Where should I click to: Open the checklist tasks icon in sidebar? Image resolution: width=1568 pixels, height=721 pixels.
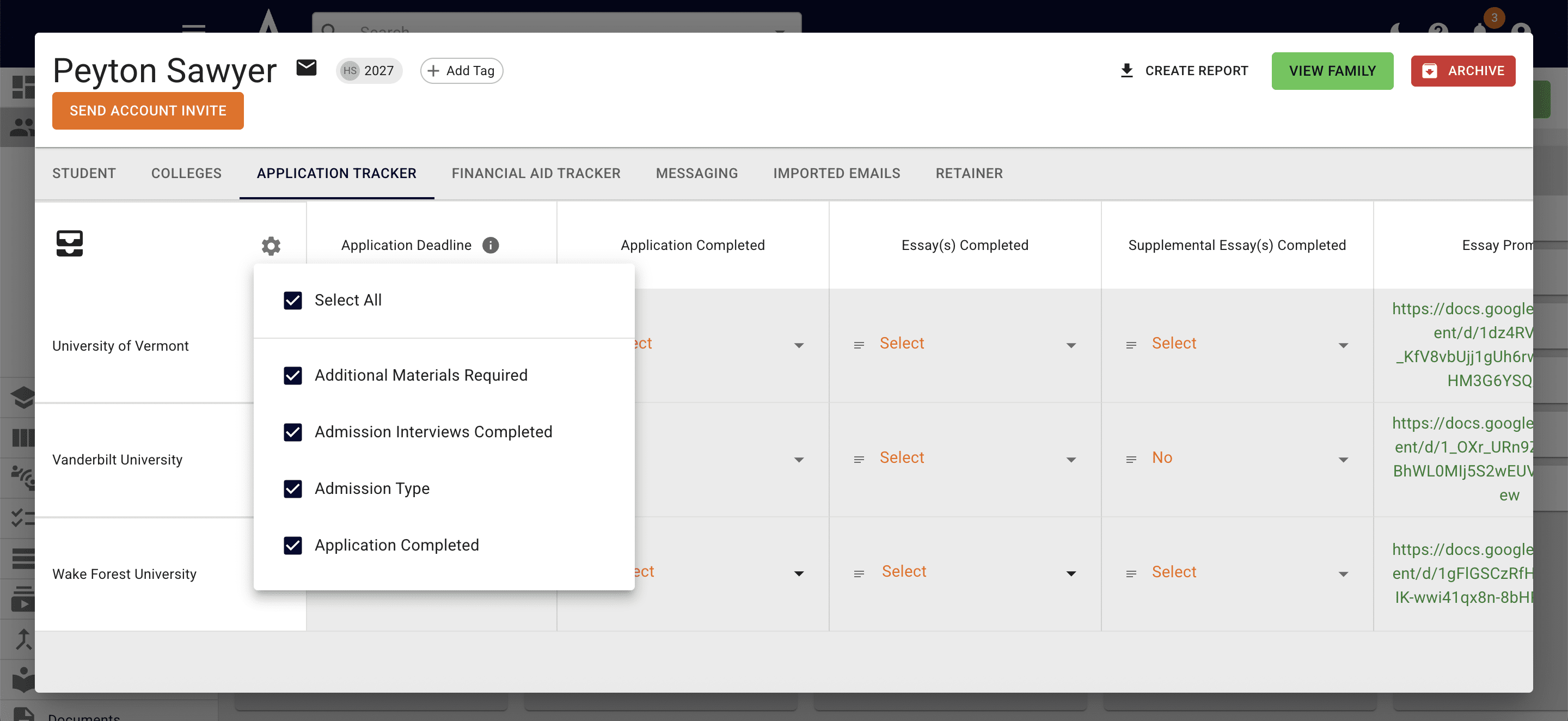point(23,518)
